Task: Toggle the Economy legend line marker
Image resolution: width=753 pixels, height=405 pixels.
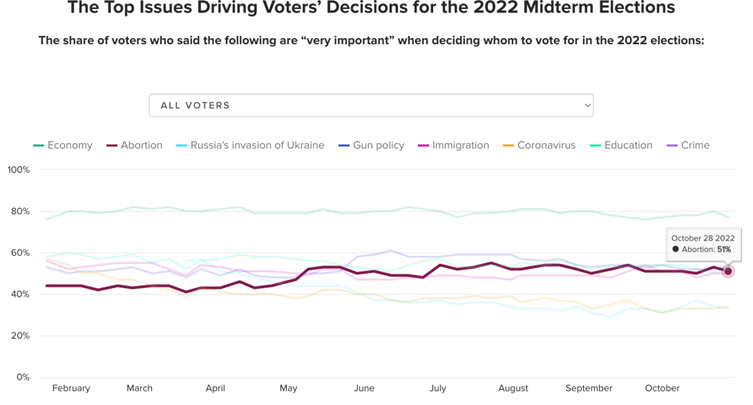Action: point(38,146)
